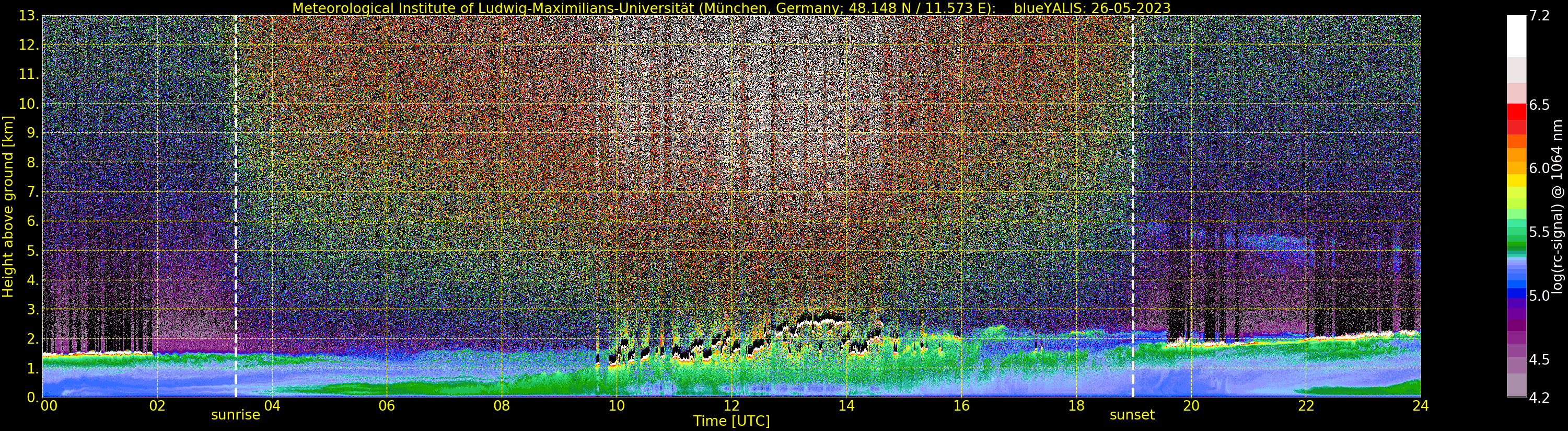Click the '6.0' colorbar tick label
Viewport: 1568px width, 431px height.
(x=1540, y=168)
